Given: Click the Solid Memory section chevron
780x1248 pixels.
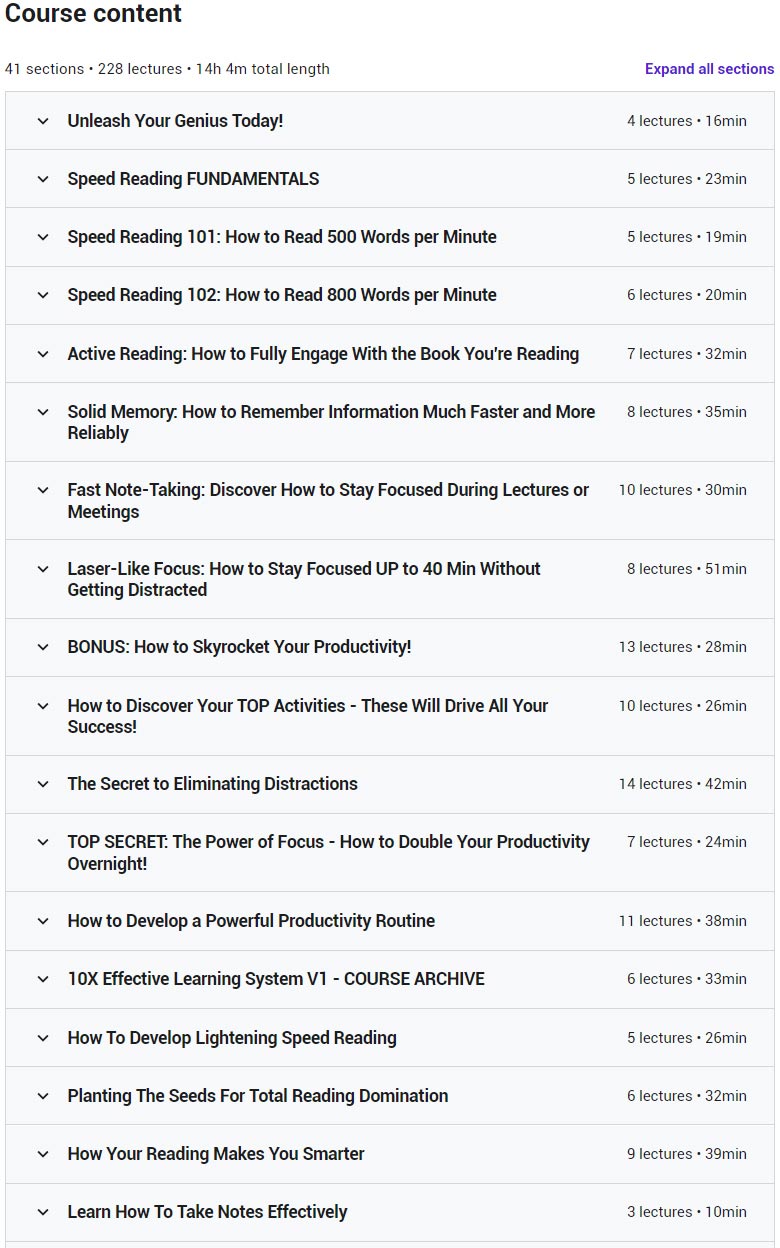Looking at the screenshot, I should (43, 412).
